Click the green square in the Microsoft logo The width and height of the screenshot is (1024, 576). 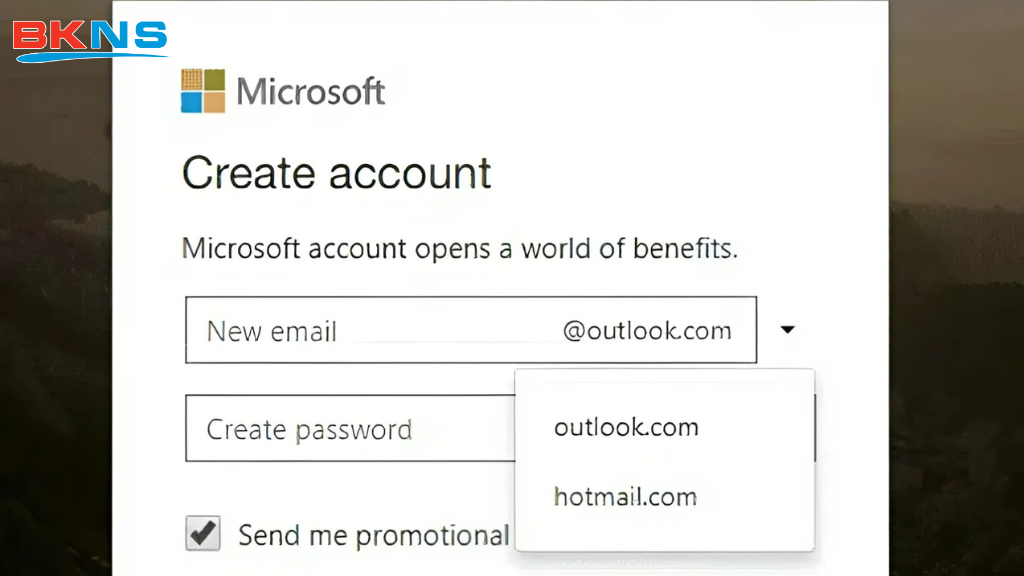click(214, 78)
